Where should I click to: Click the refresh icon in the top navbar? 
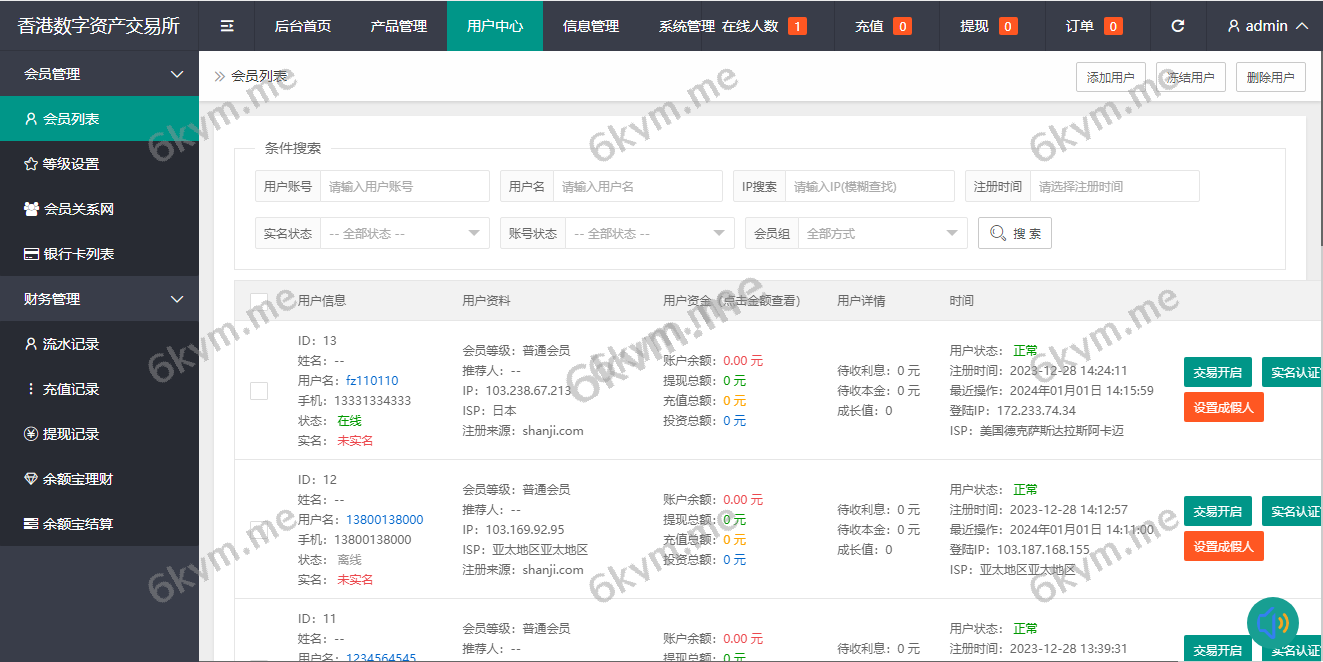point(1177,25)
